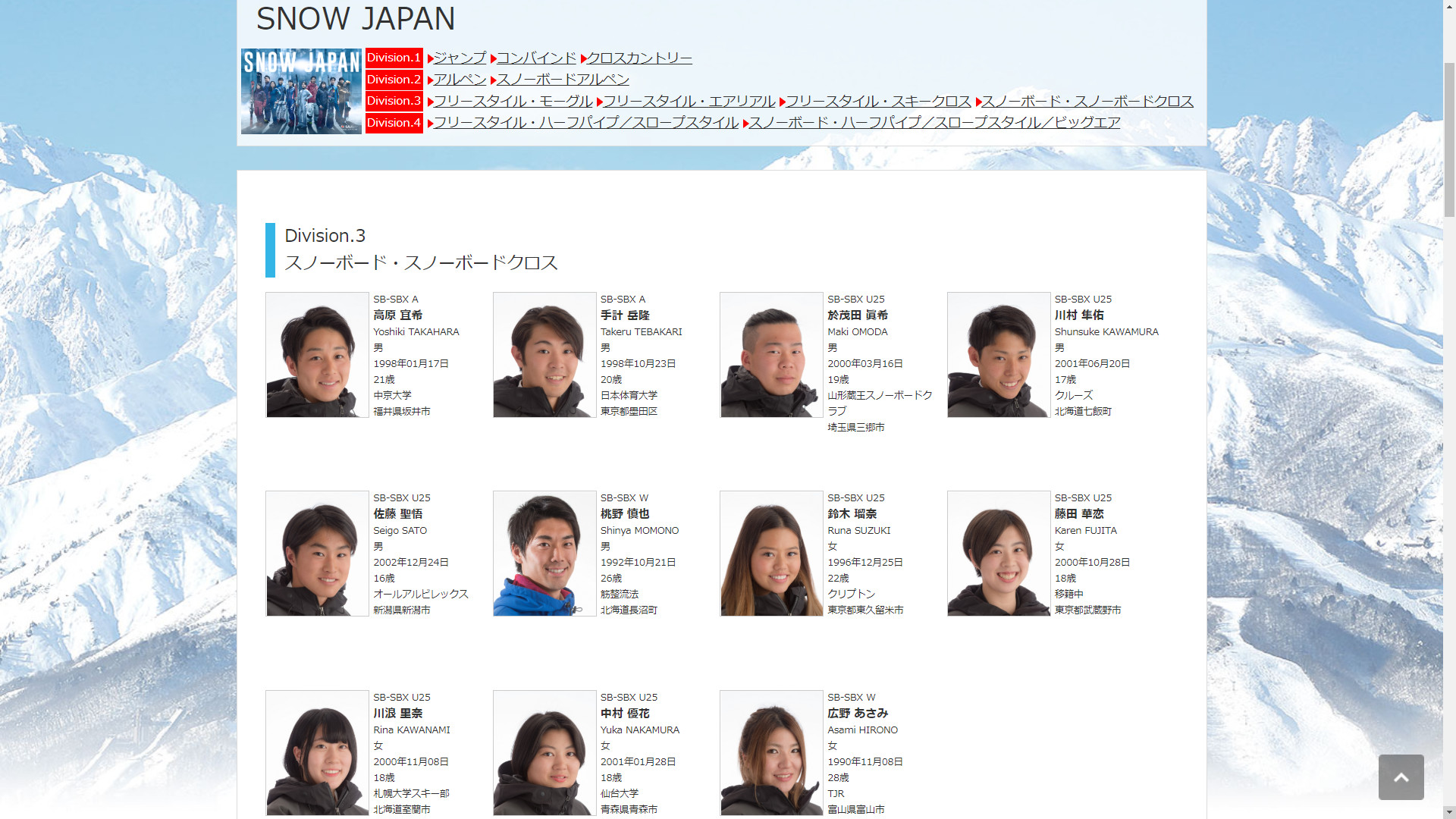Click Runa SUZUKI's profile photo
Image resolution: width=1456 pixels, height=819 pixels.
(x=771, y=554)
